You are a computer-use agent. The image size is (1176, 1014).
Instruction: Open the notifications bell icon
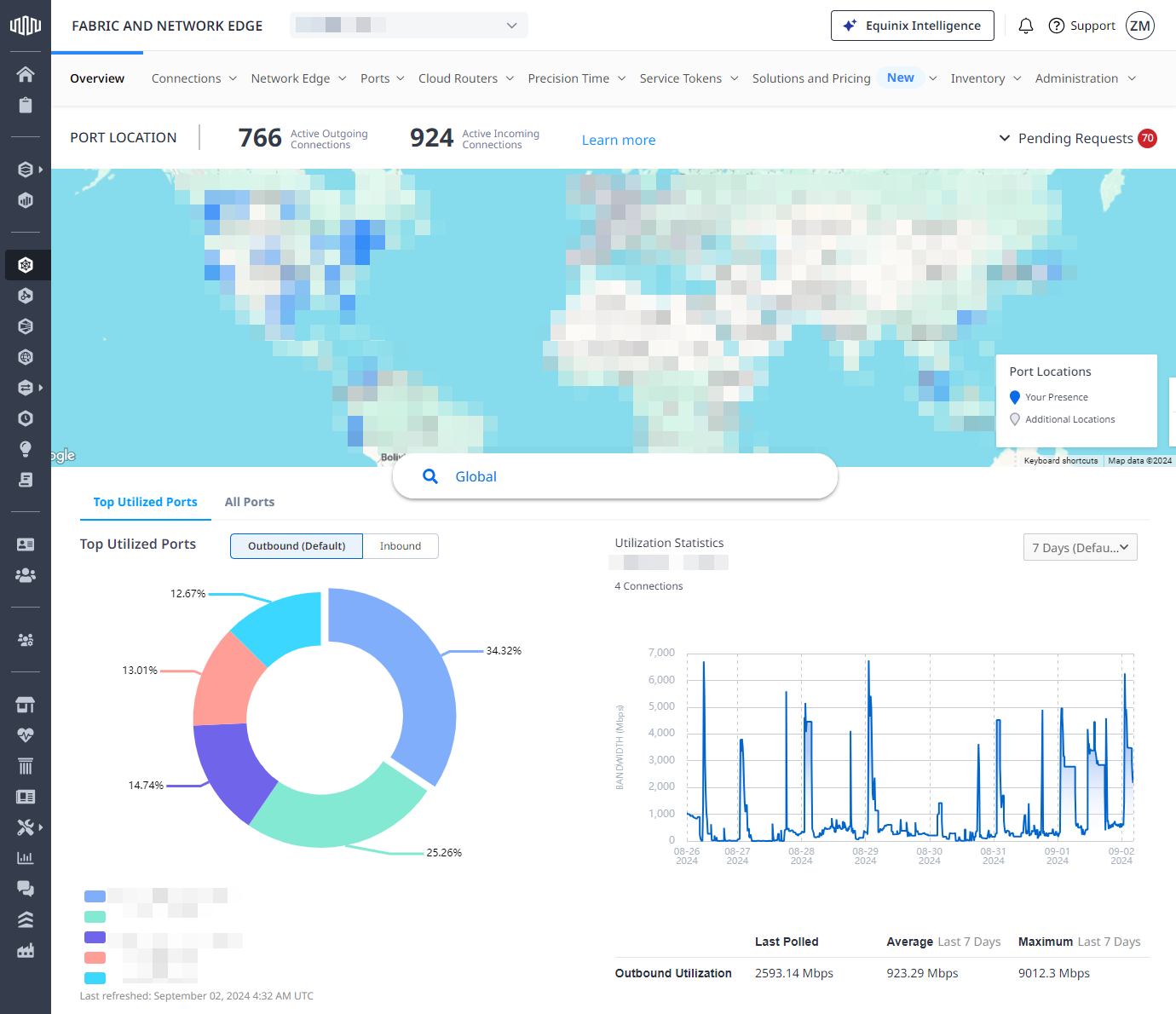click(1026, 26)
